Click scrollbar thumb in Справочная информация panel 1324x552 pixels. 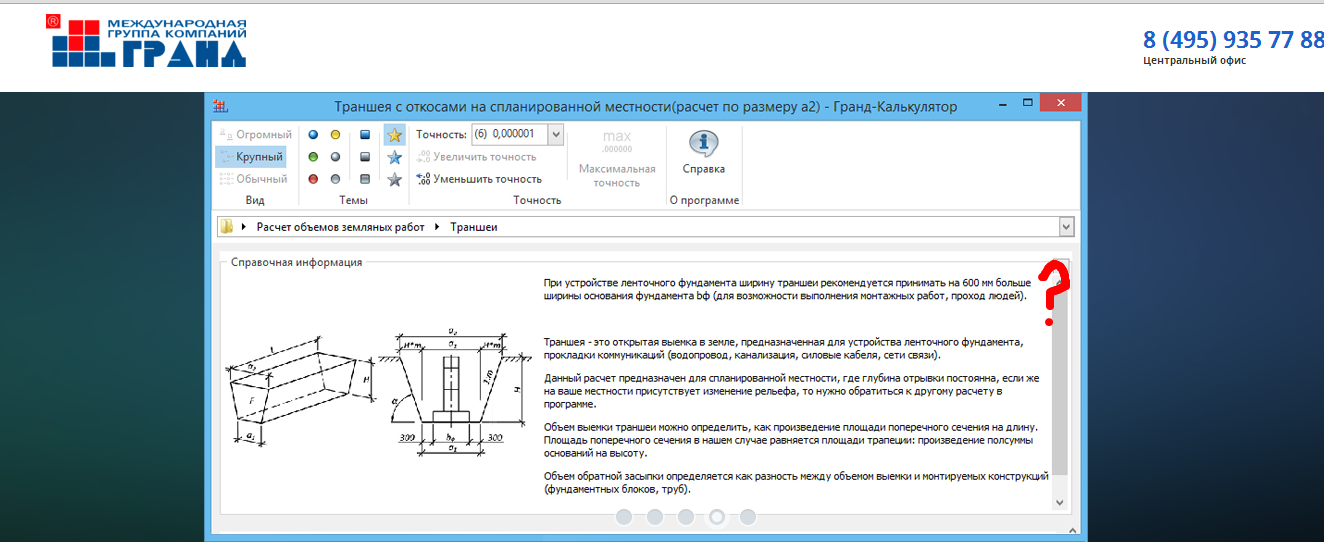(x=1061, y=382)
